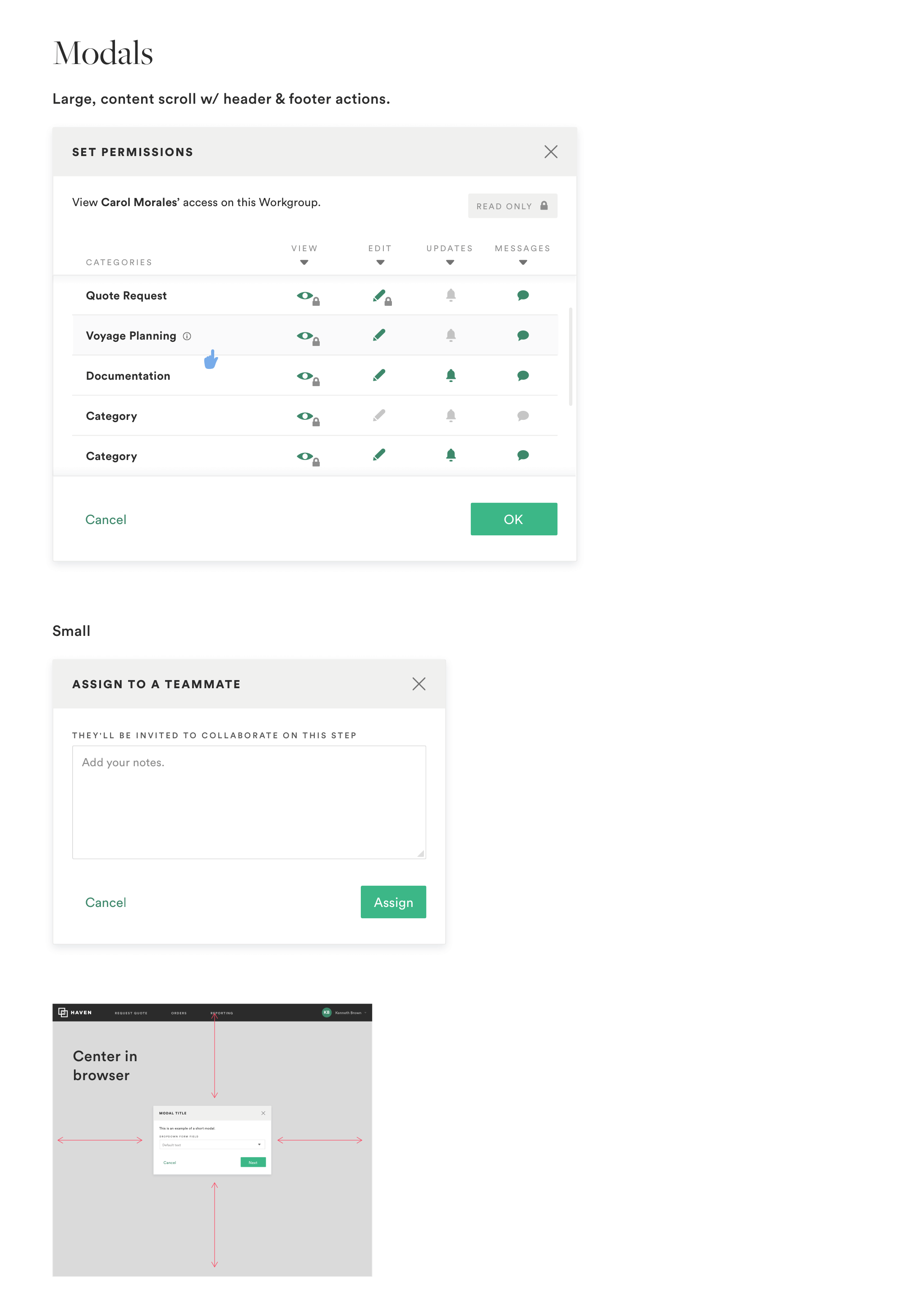The image size is (902, 1316).
Task: Expand the View column dropdown arrow
Action: (304, 262)
